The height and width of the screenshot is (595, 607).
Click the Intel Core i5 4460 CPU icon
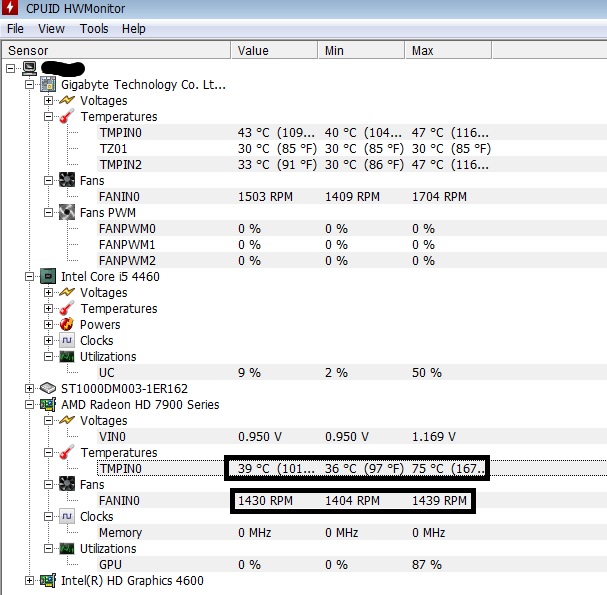pyautogui.click(x=47, y=277)
